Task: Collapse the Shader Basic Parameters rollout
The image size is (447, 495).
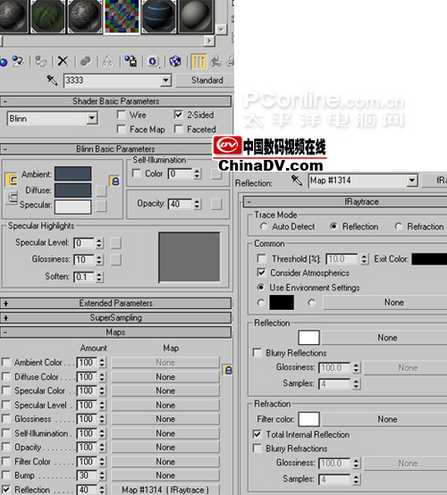Action: pos(116,101)
